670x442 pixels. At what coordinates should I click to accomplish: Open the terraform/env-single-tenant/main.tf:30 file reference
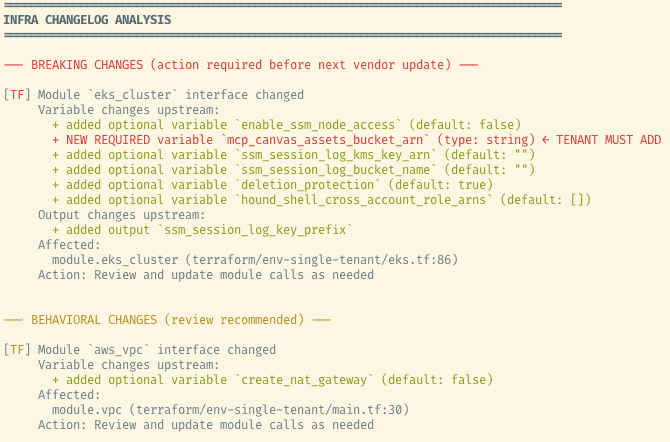[x=269, y=410]
